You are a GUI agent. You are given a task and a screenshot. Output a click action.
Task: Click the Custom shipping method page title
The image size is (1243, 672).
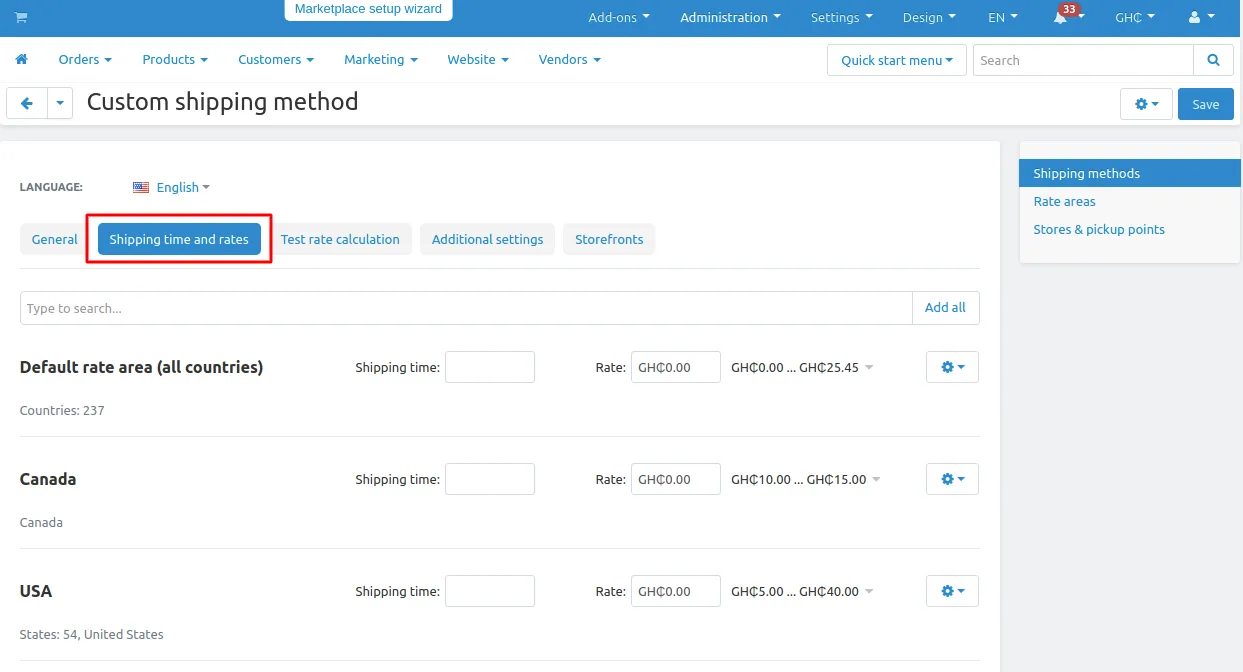click(222, 102)
